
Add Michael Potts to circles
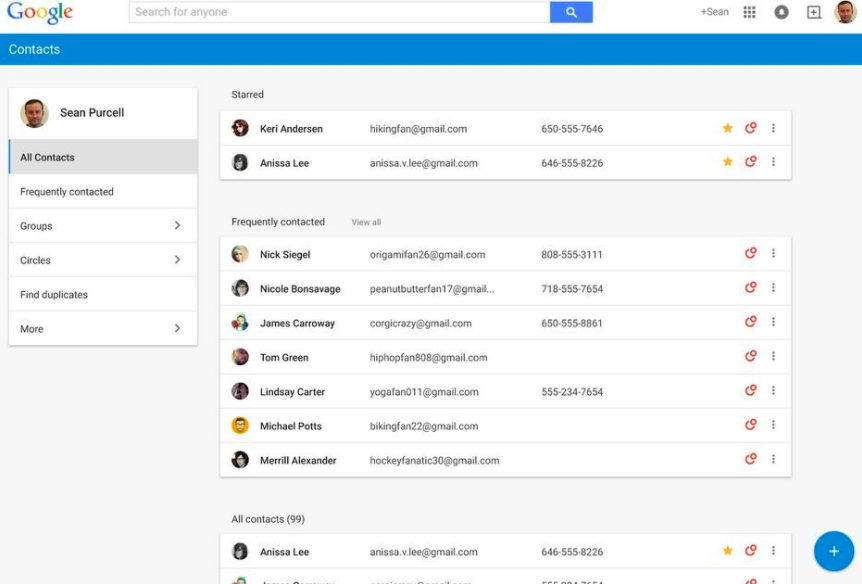(750, 425)
